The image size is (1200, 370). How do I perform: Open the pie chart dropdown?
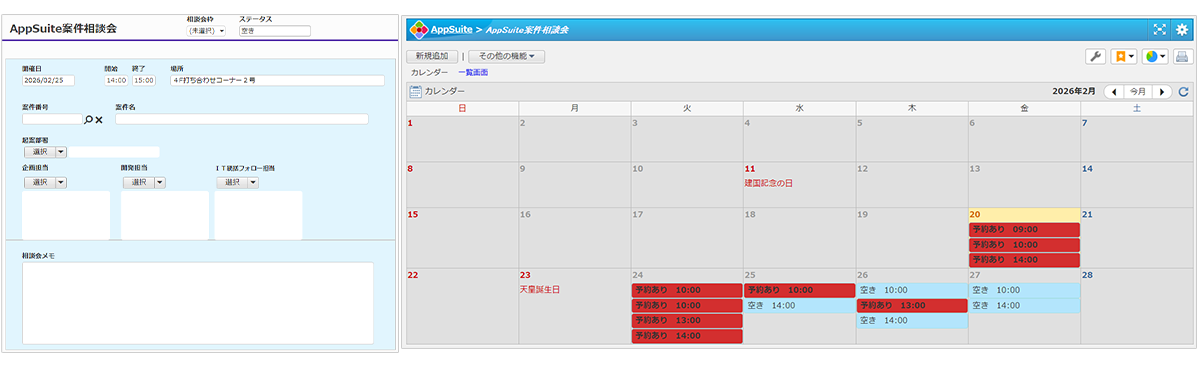(x=1156, y=57)
